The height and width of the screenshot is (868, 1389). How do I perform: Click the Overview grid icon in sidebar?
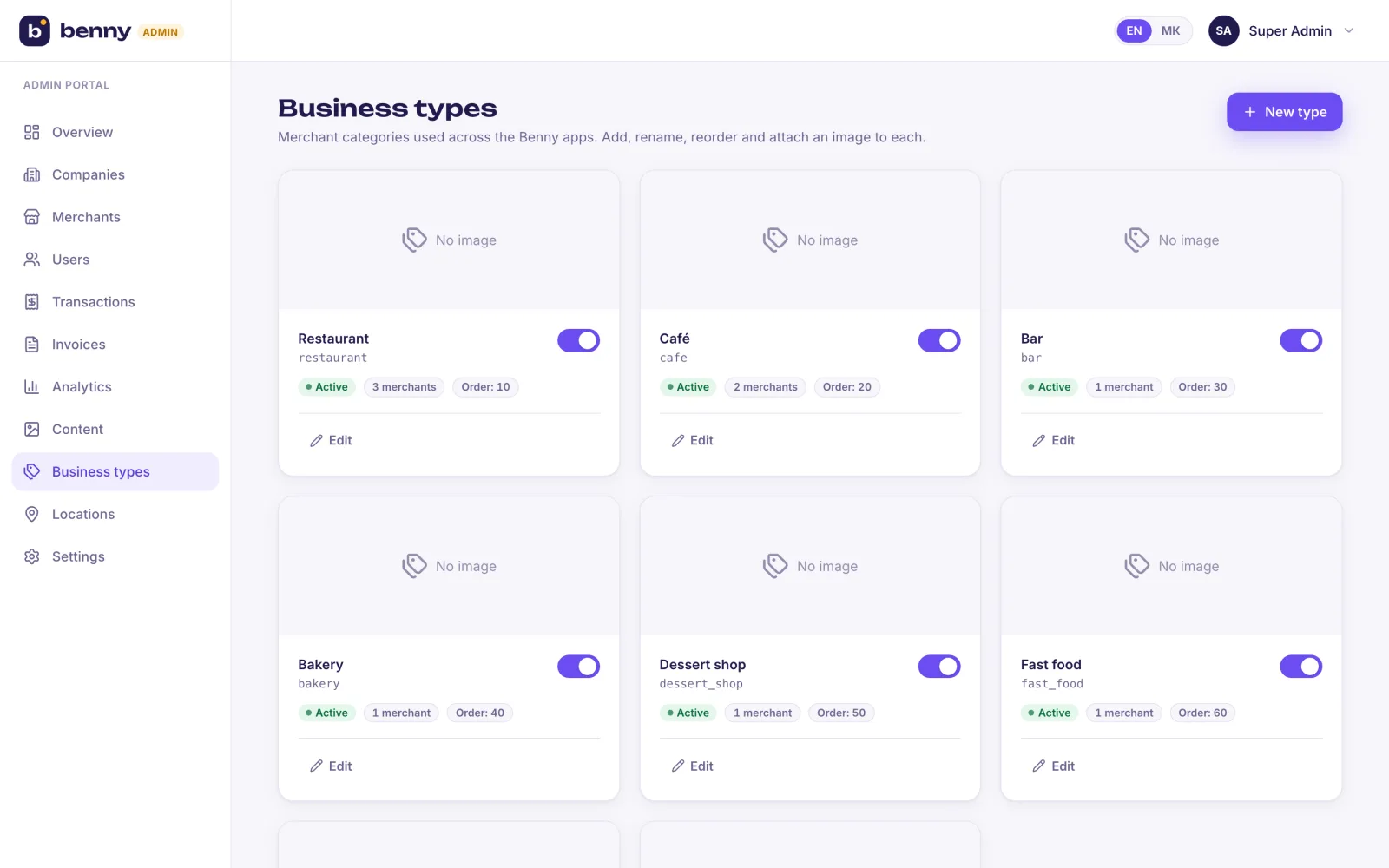click(32, 132)
